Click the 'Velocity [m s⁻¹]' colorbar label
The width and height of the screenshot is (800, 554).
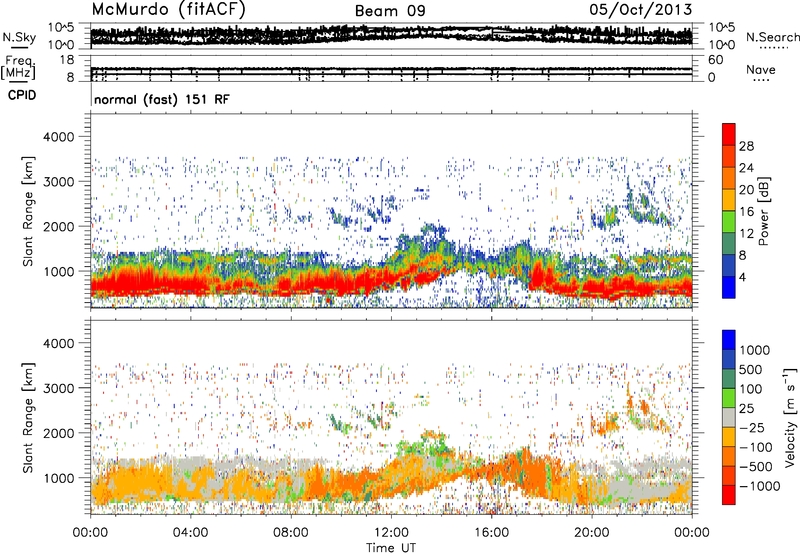pyautogui.click(x=790, y=417)
